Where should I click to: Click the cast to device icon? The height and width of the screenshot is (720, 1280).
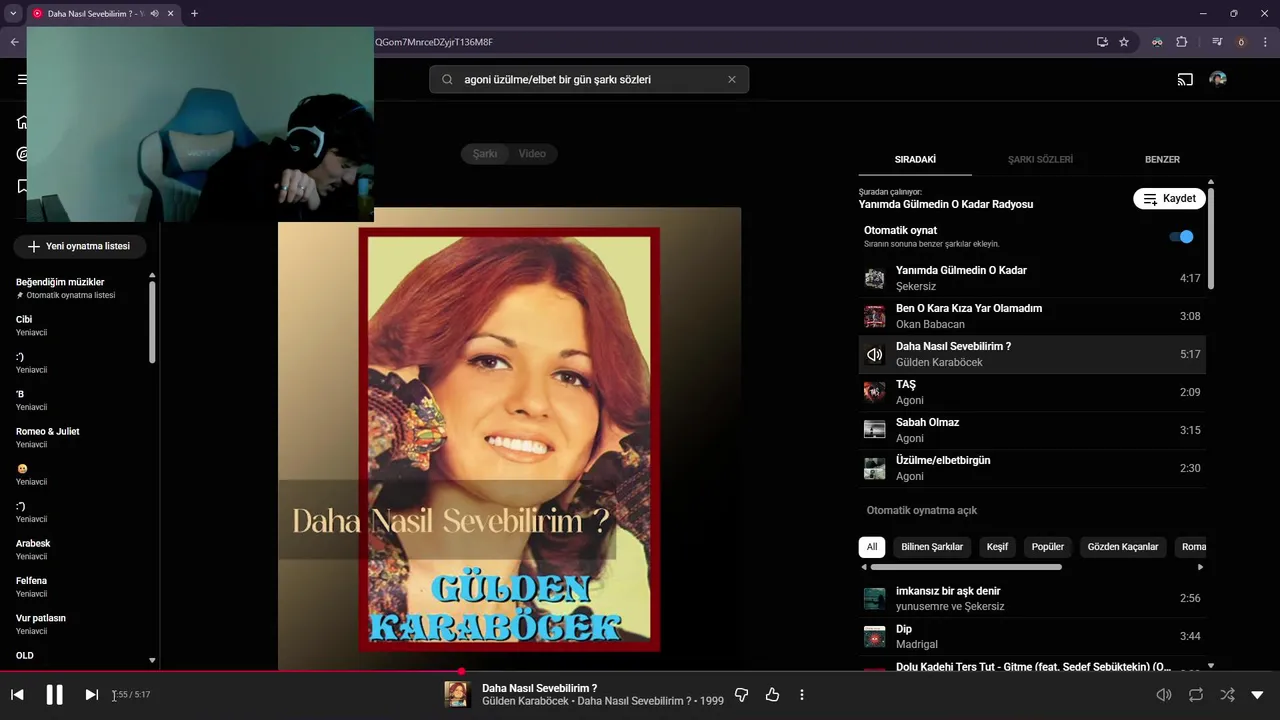pos(1185,79)
